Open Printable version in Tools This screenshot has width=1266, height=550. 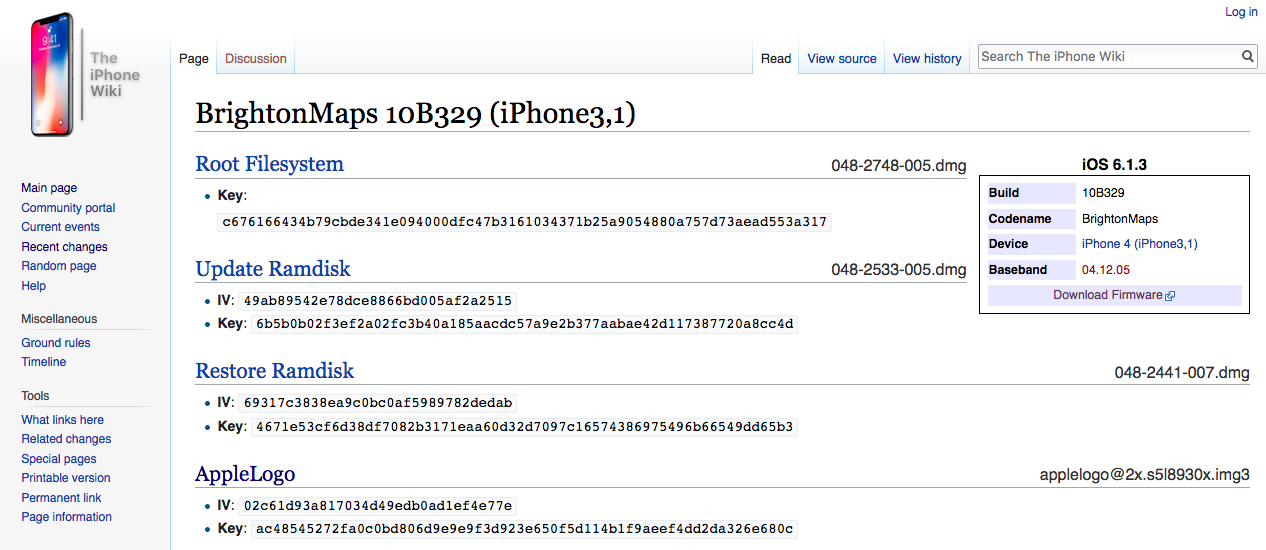[x=66, y=478]
